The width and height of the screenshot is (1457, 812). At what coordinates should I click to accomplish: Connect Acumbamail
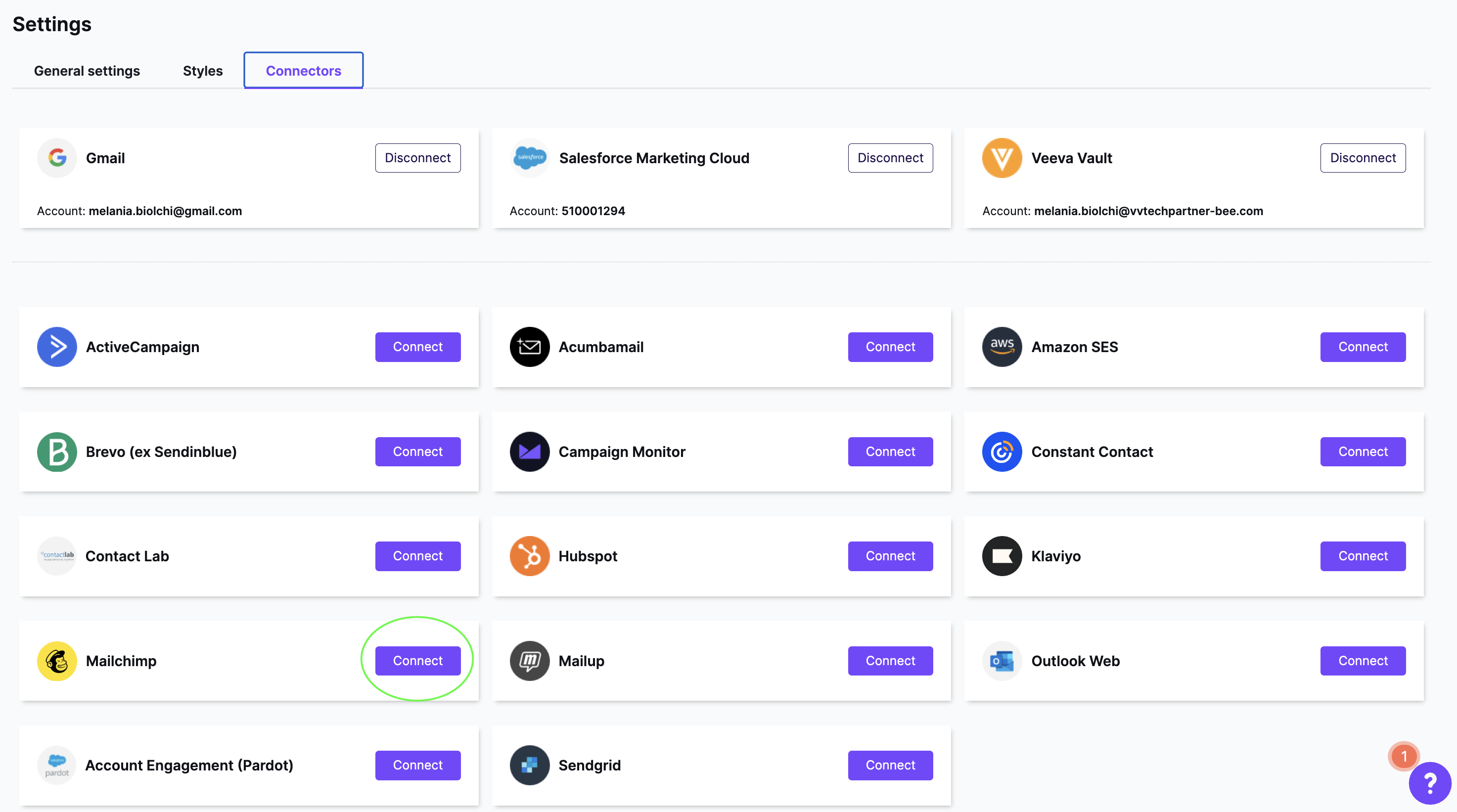(x=890, y=347)
